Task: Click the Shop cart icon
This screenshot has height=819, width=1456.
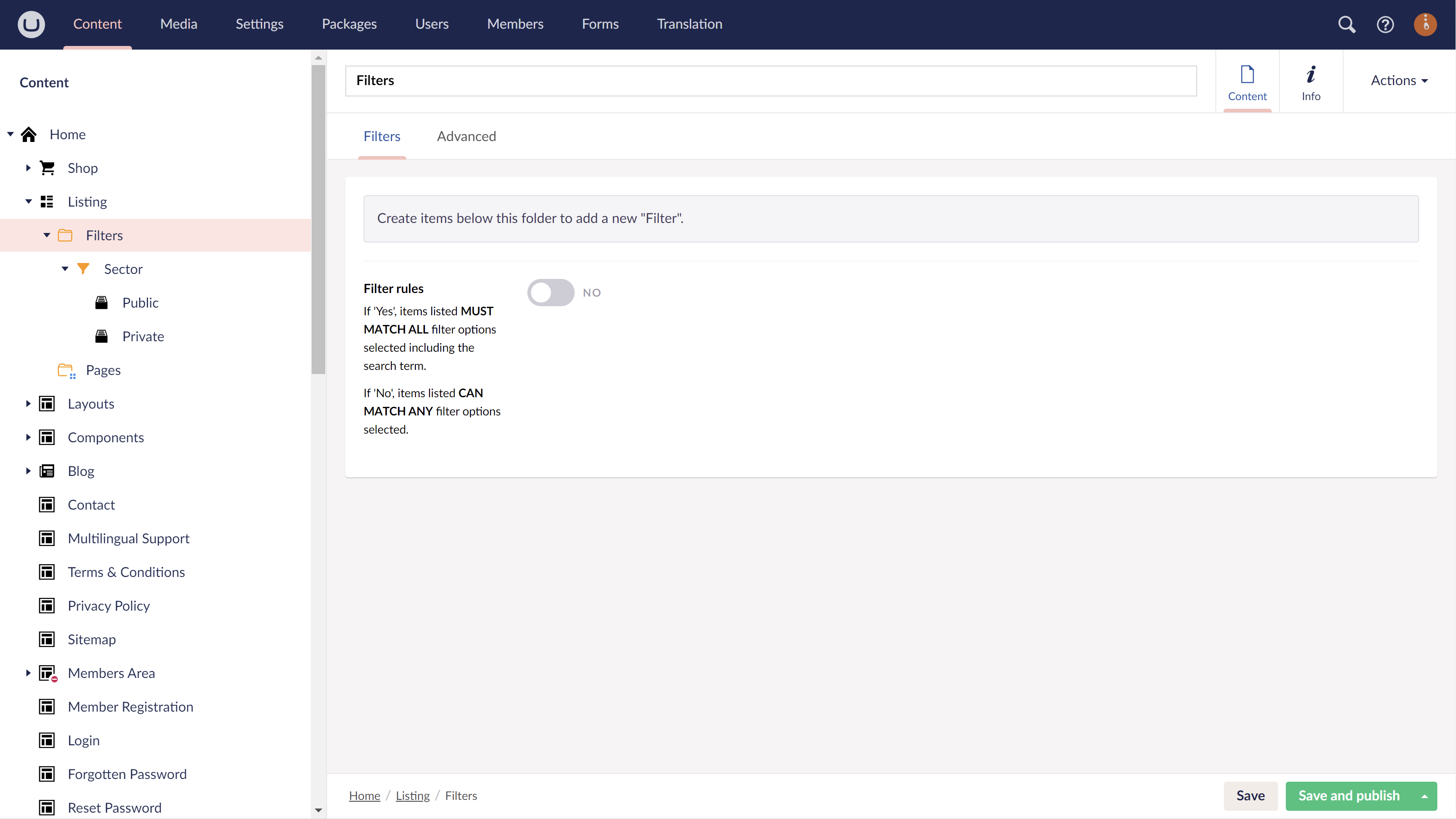Action: coord(47,168)
